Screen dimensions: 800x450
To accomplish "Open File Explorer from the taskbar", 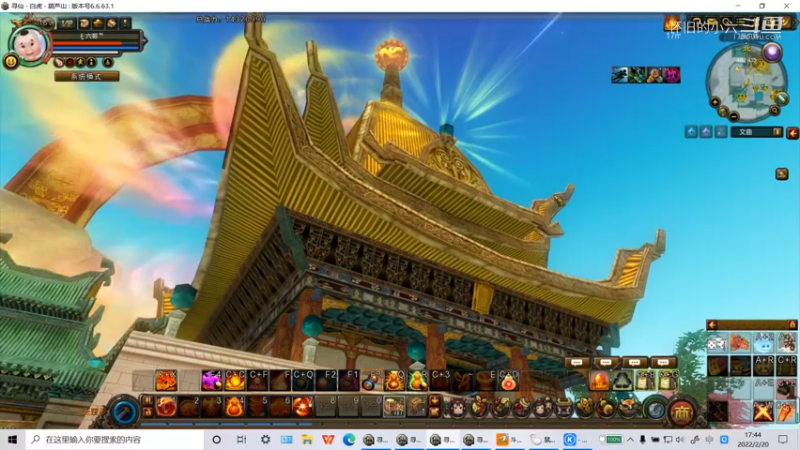I will coord(307,439).
